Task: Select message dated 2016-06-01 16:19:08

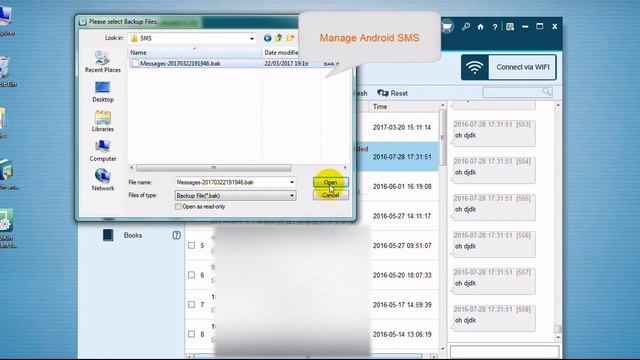Action: click(402, 187)
